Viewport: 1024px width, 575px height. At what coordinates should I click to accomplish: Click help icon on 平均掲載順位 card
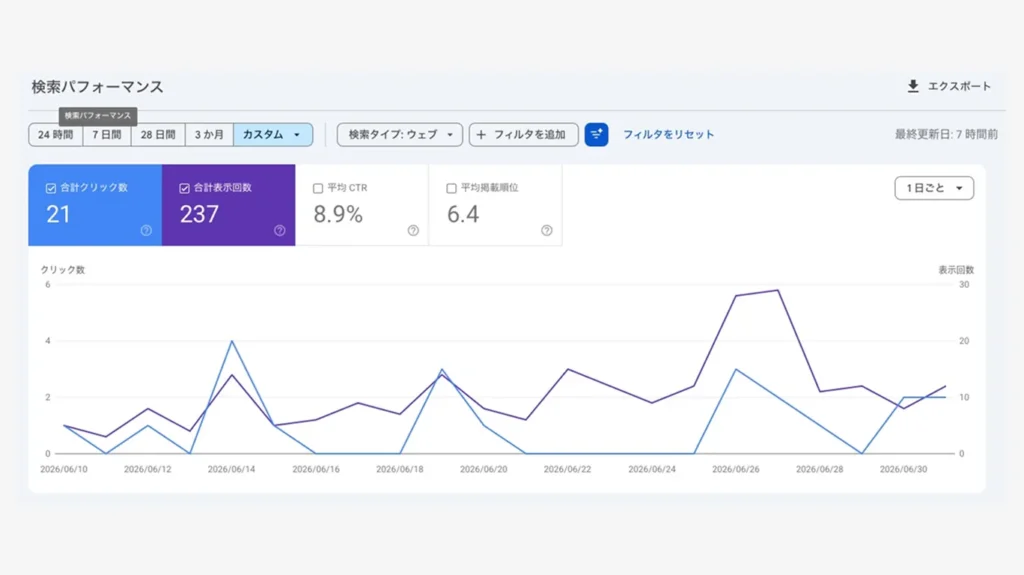click(x=547, y=231)
